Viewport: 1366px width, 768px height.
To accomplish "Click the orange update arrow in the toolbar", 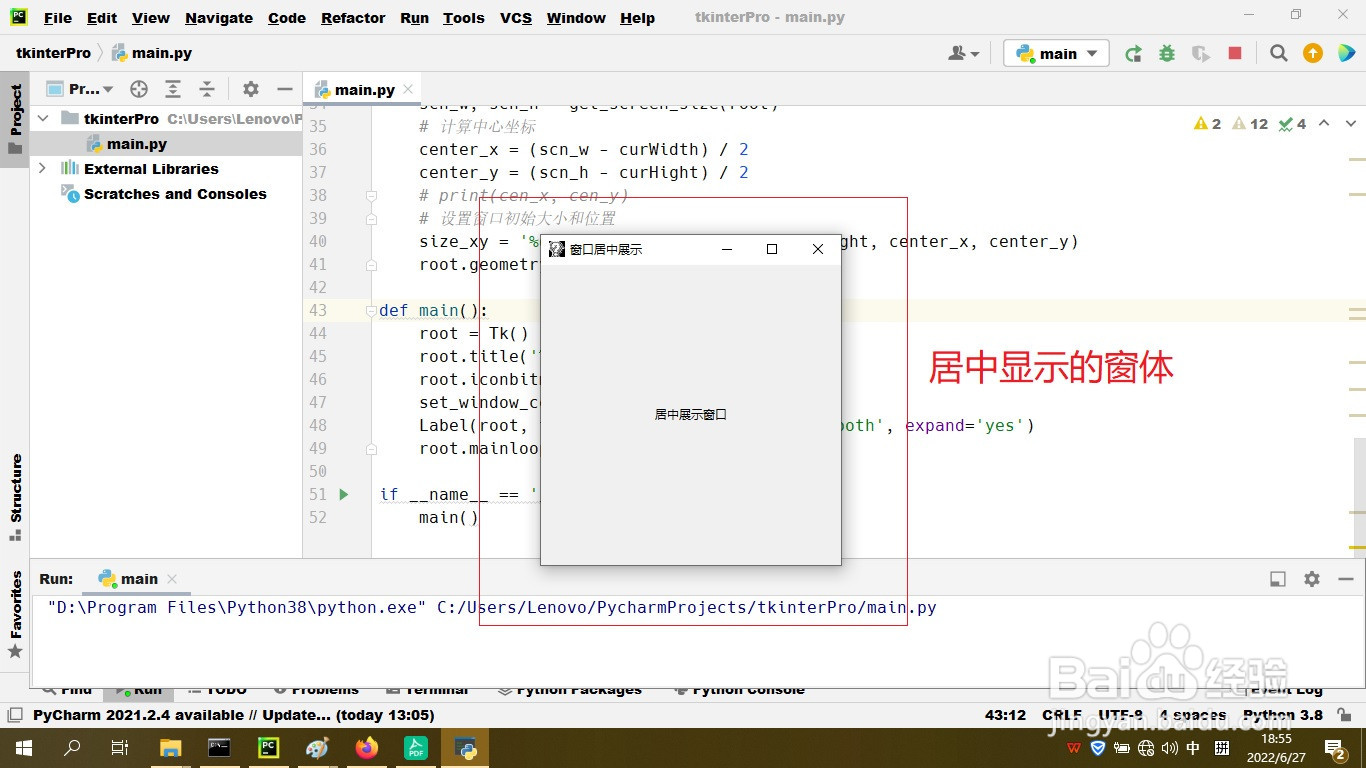I will point(1312,53).
